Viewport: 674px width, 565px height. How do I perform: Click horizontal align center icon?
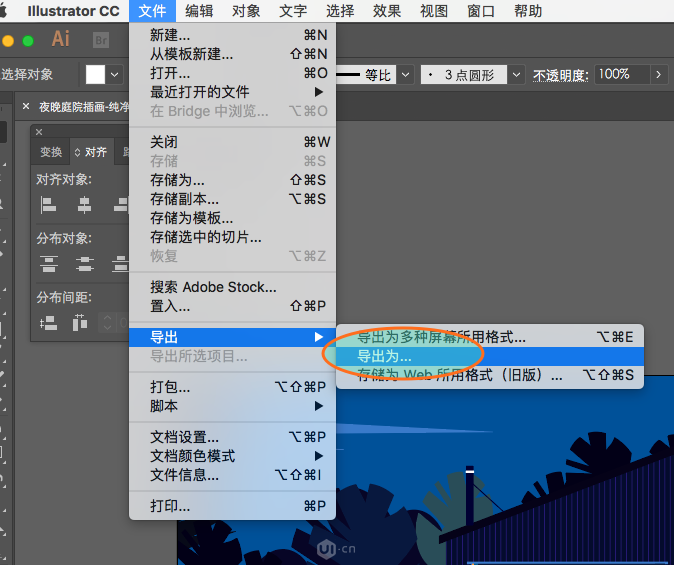click(x=84, y=205)
